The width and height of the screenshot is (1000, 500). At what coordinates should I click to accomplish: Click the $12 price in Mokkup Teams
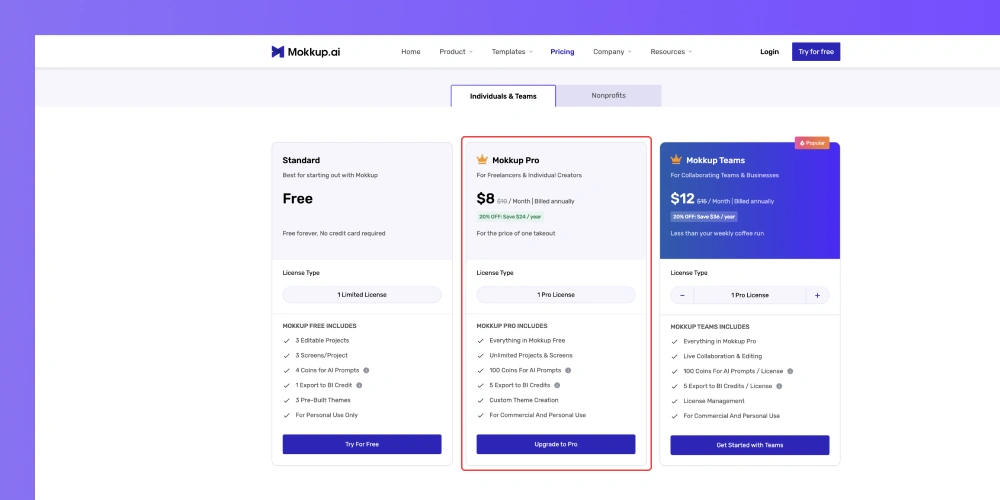(682, 198)
